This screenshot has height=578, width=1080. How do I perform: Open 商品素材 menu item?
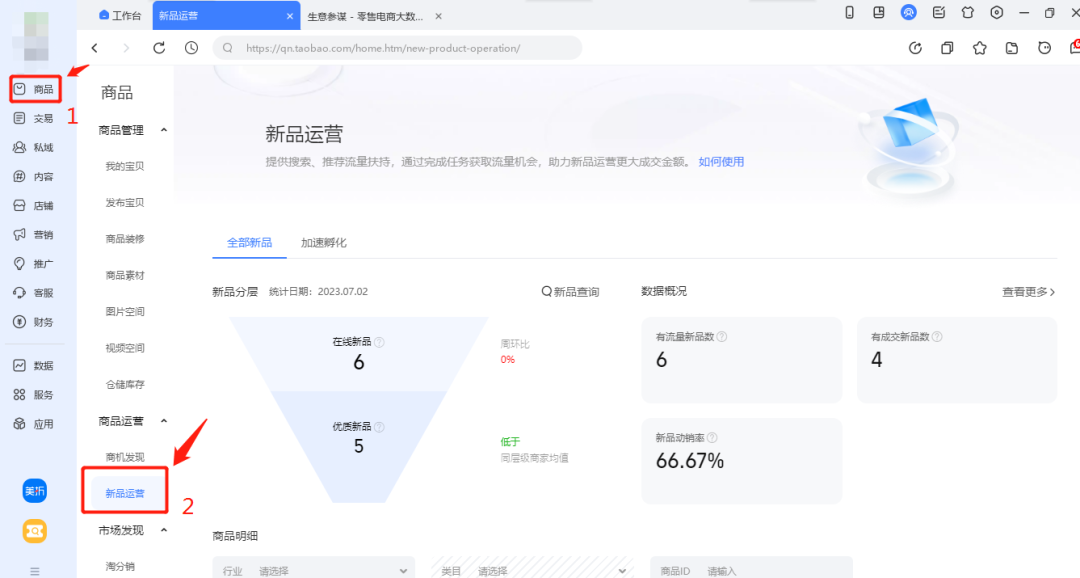pos(125,276)
